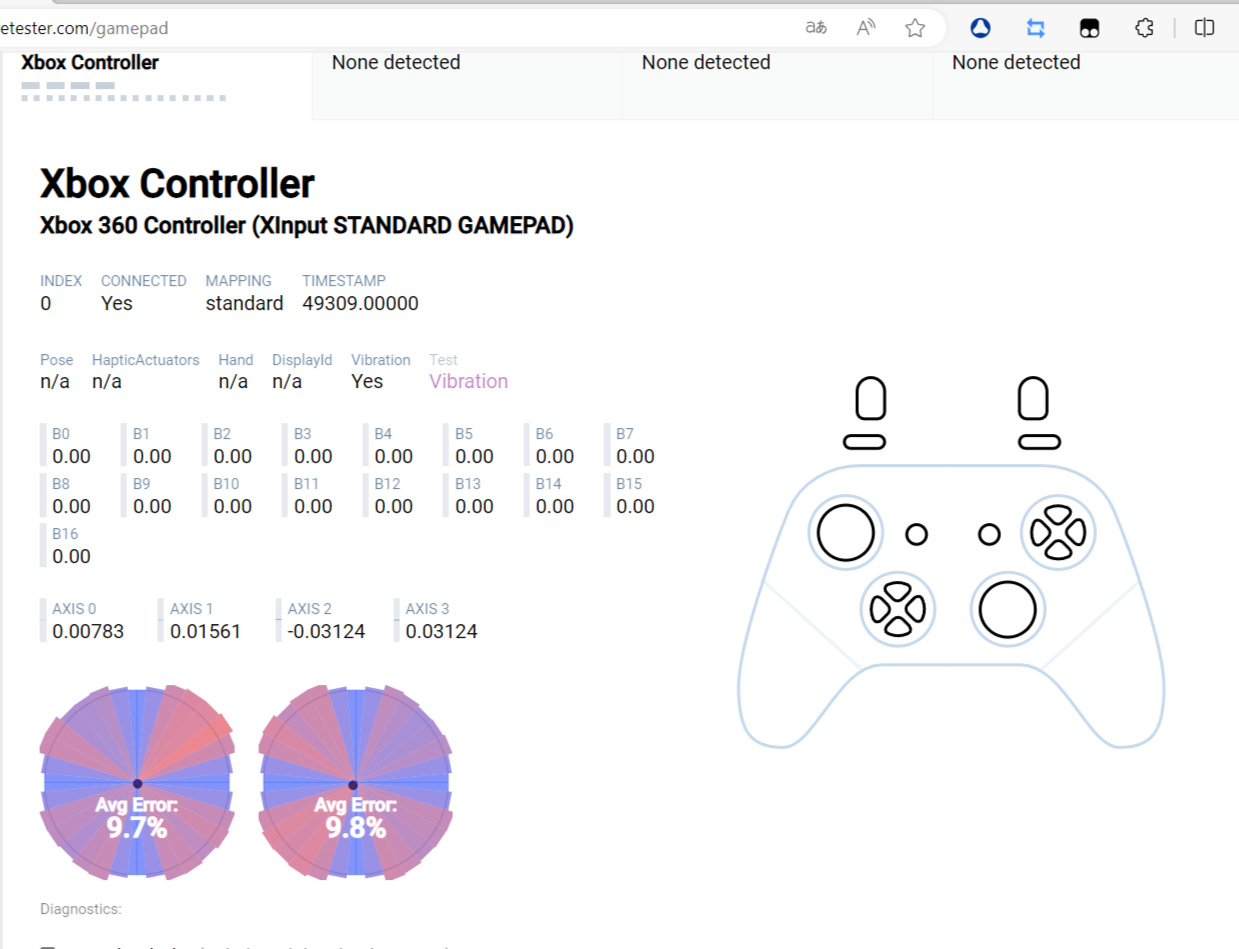Open the blue circular extension icon
Image resolution: width=1239 pixels, height=949 pixels.
pos(980,28)
